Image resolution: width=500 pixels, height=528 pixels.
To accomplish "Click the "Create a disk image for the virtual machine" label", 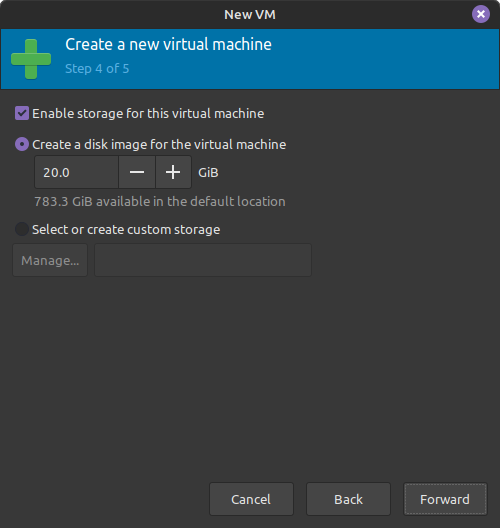I will tap(159, 144).
